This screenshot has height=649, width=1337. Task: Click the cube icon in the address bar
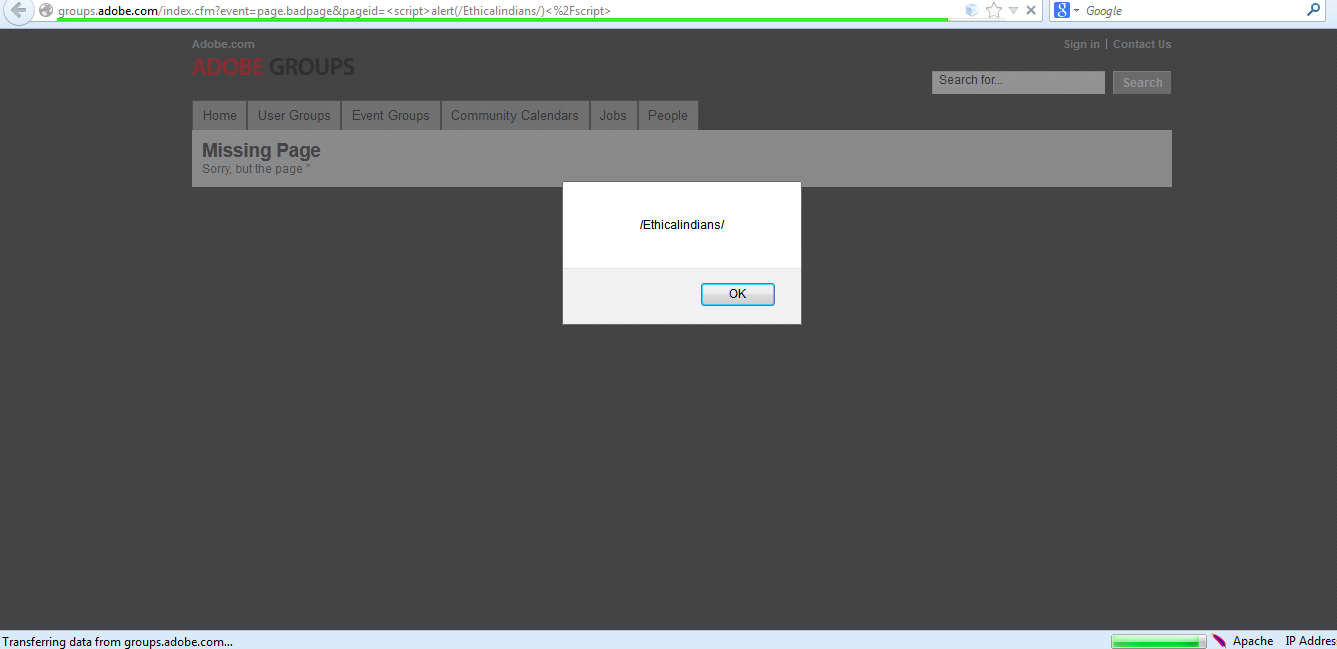971,10
